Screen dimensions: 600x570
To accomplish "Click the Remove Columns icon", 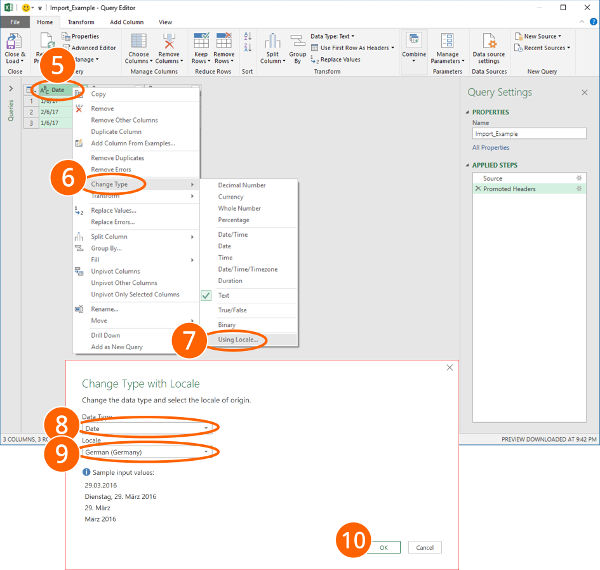I will [169, 41].
